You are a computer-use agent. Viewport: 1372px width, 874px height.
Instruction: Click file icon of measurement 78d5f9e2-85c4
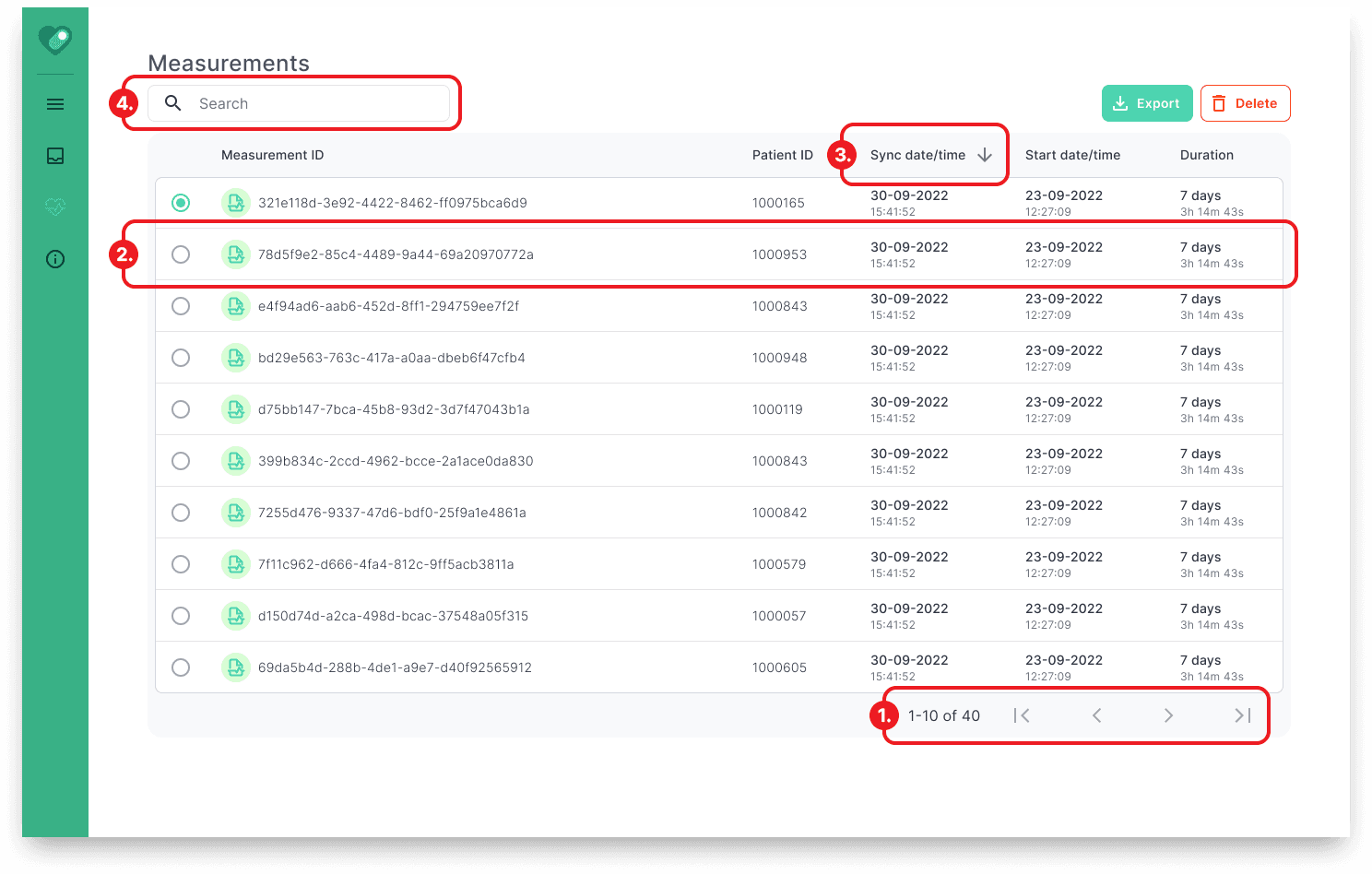click(236, 254)
